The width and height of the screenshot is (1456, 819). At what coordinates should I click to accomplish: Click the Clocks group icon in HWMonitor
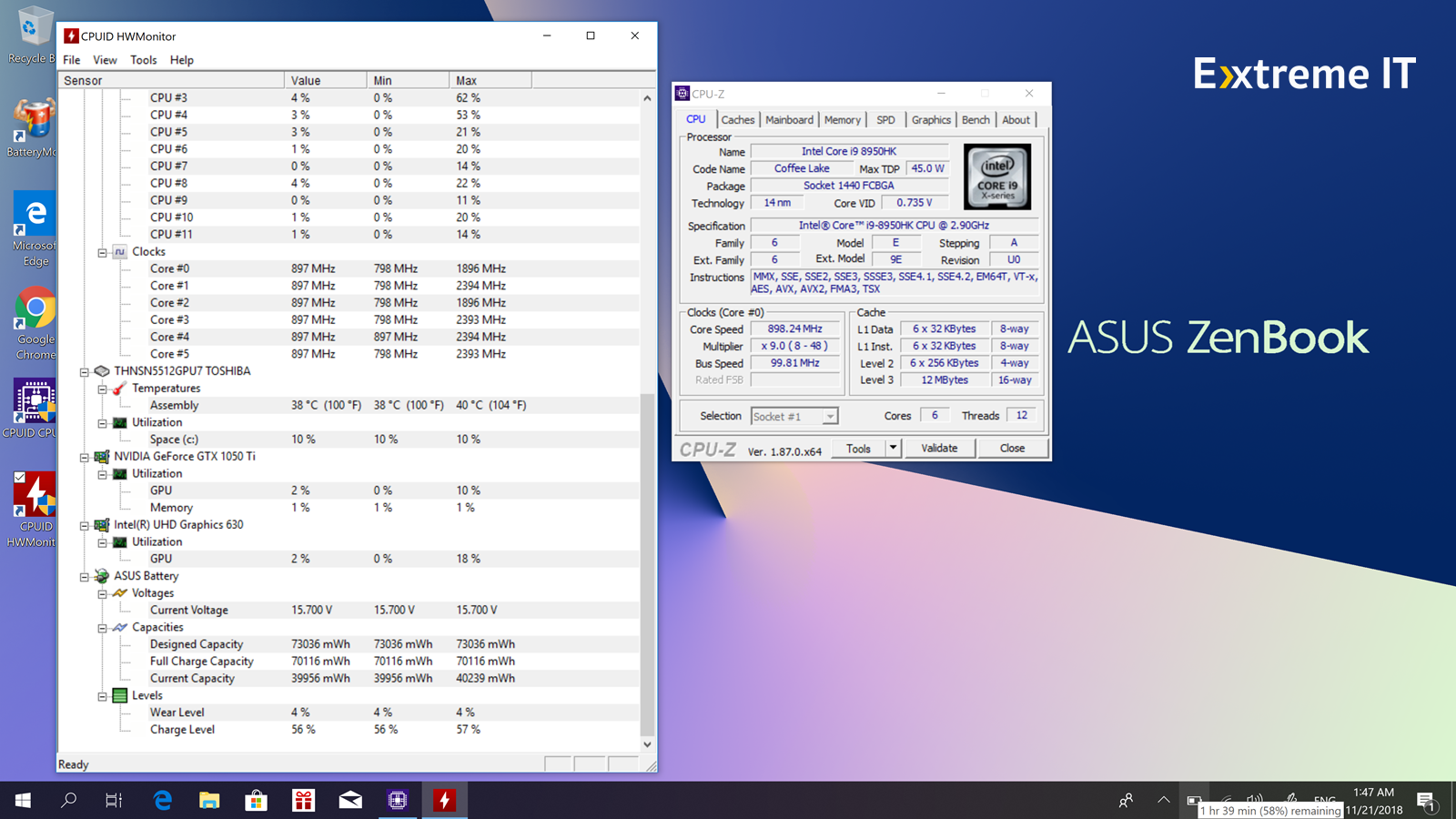(x=119, y=252)
